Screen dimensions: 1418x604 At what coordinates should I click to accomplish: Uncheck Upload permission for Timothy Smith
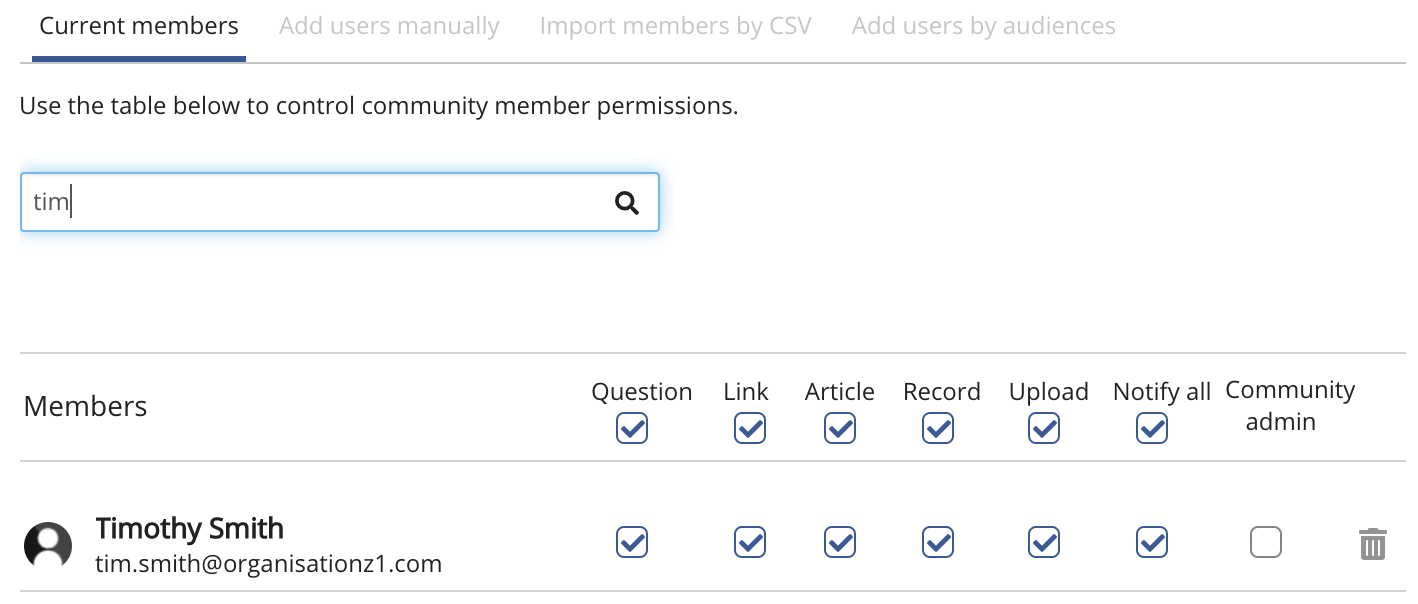[1044, 542]
